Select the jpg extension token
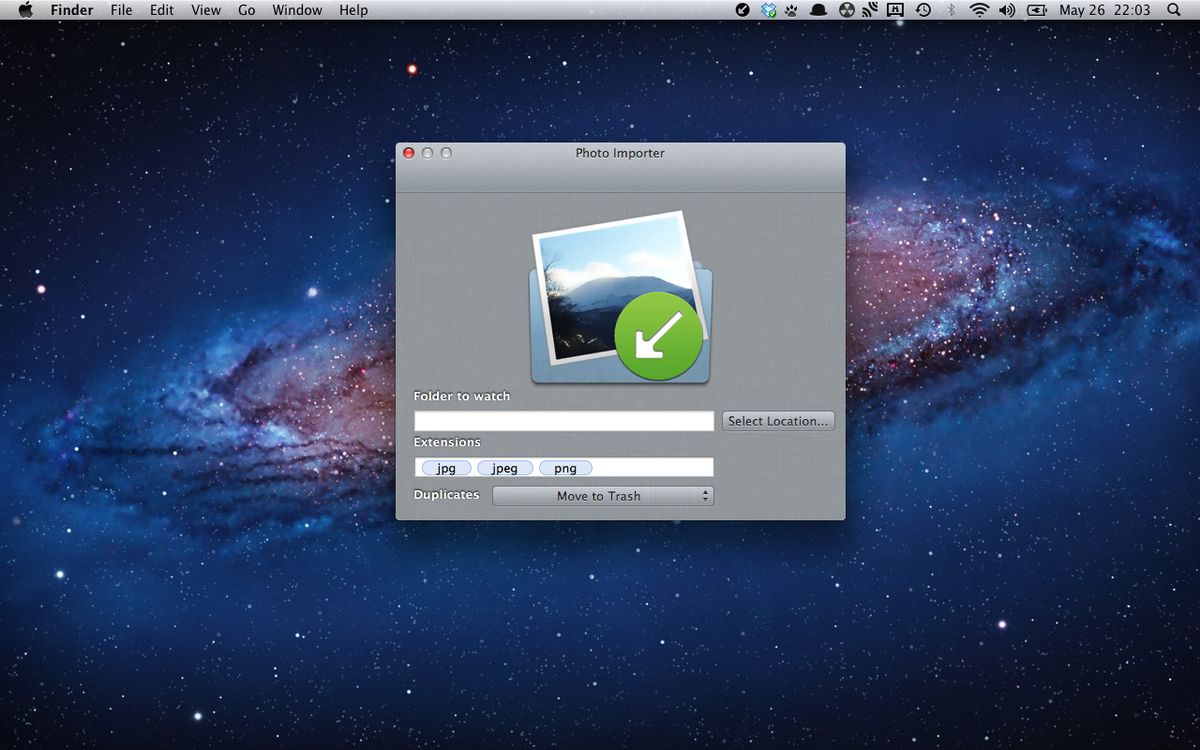The width and height of the screenshot is (1200, 750). pos(446,468)
